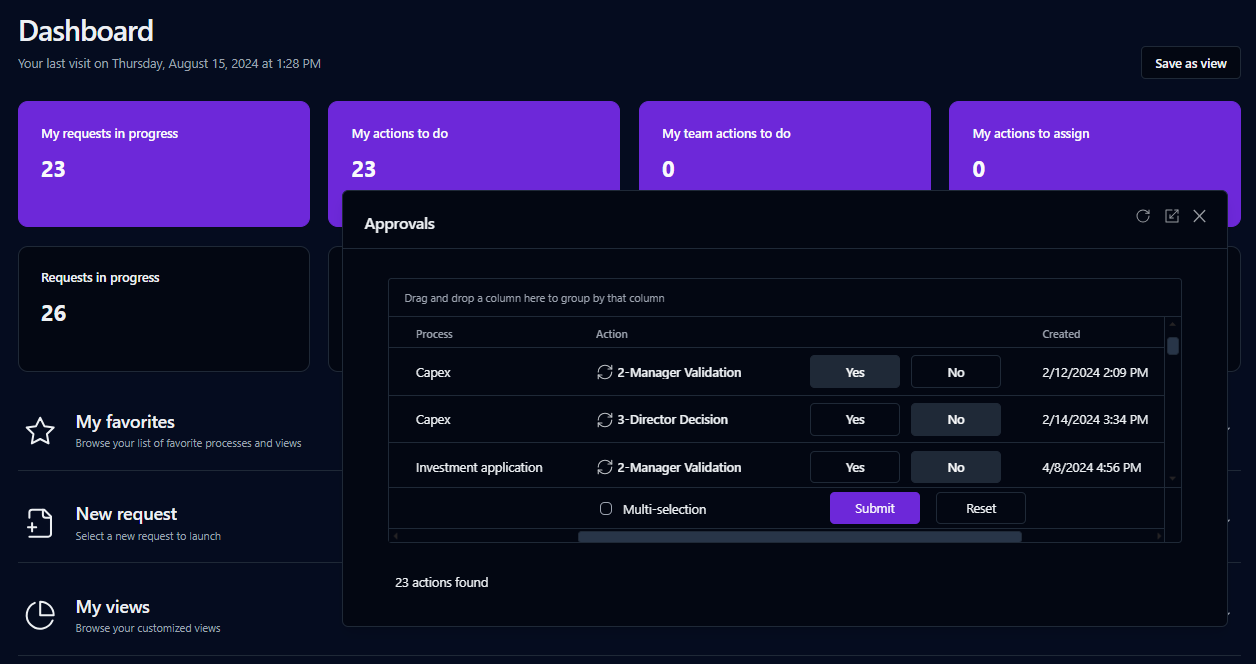Open the My requests in progress tile
This screenshot has height=664, width=1256.
[x=163, y=163]
